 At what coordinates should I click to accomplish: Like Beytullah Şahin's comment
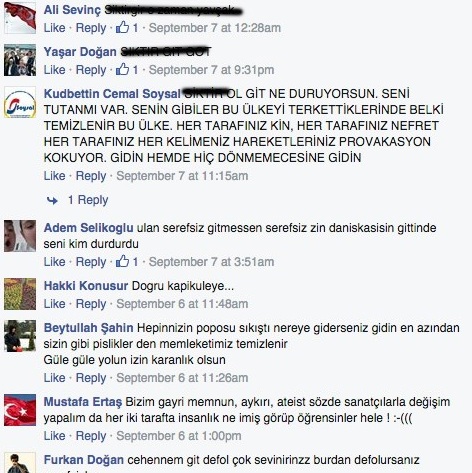(x=54, y=378)
